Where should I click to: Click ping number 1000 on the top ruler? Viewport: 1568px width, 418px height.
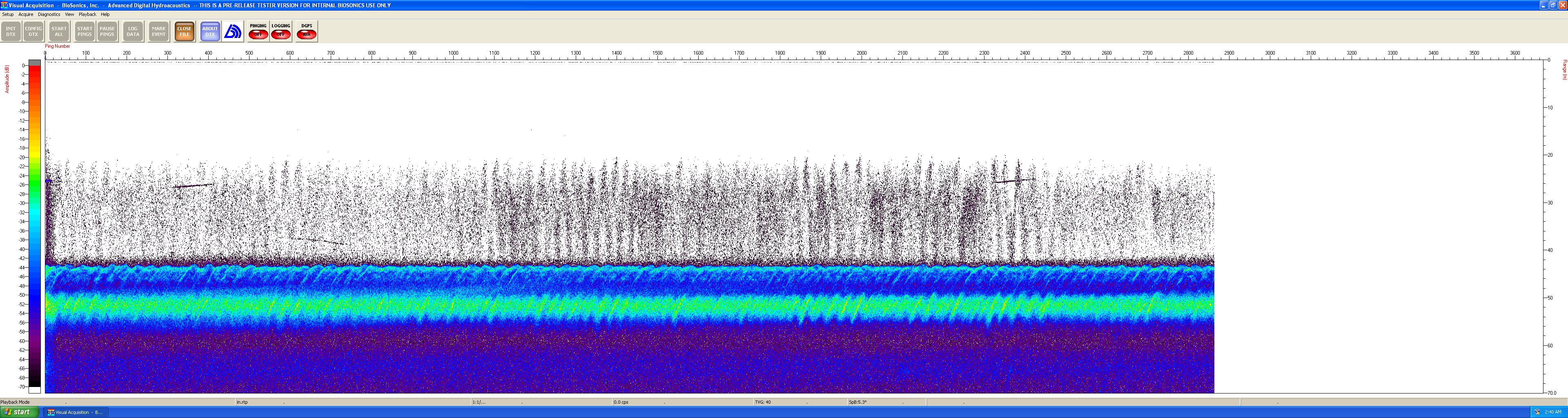454,53
